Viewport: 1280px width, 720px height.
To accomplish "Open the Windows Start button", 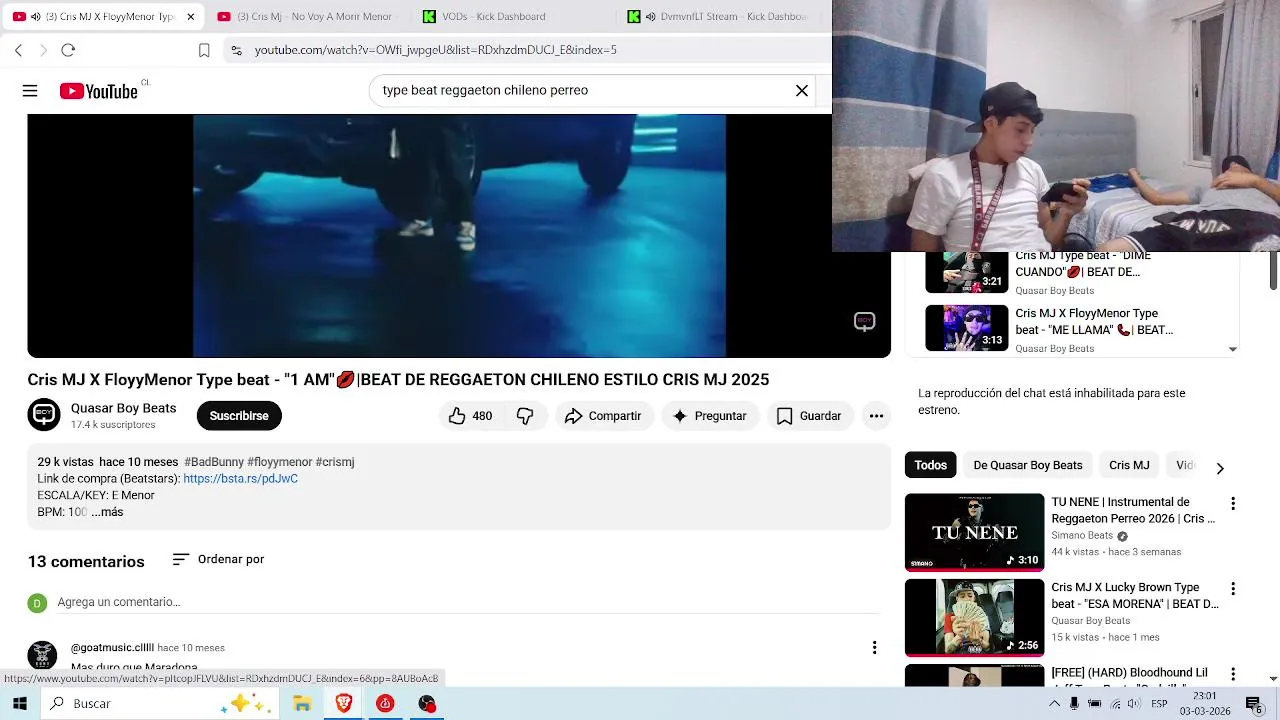I will tap(19, 704).
